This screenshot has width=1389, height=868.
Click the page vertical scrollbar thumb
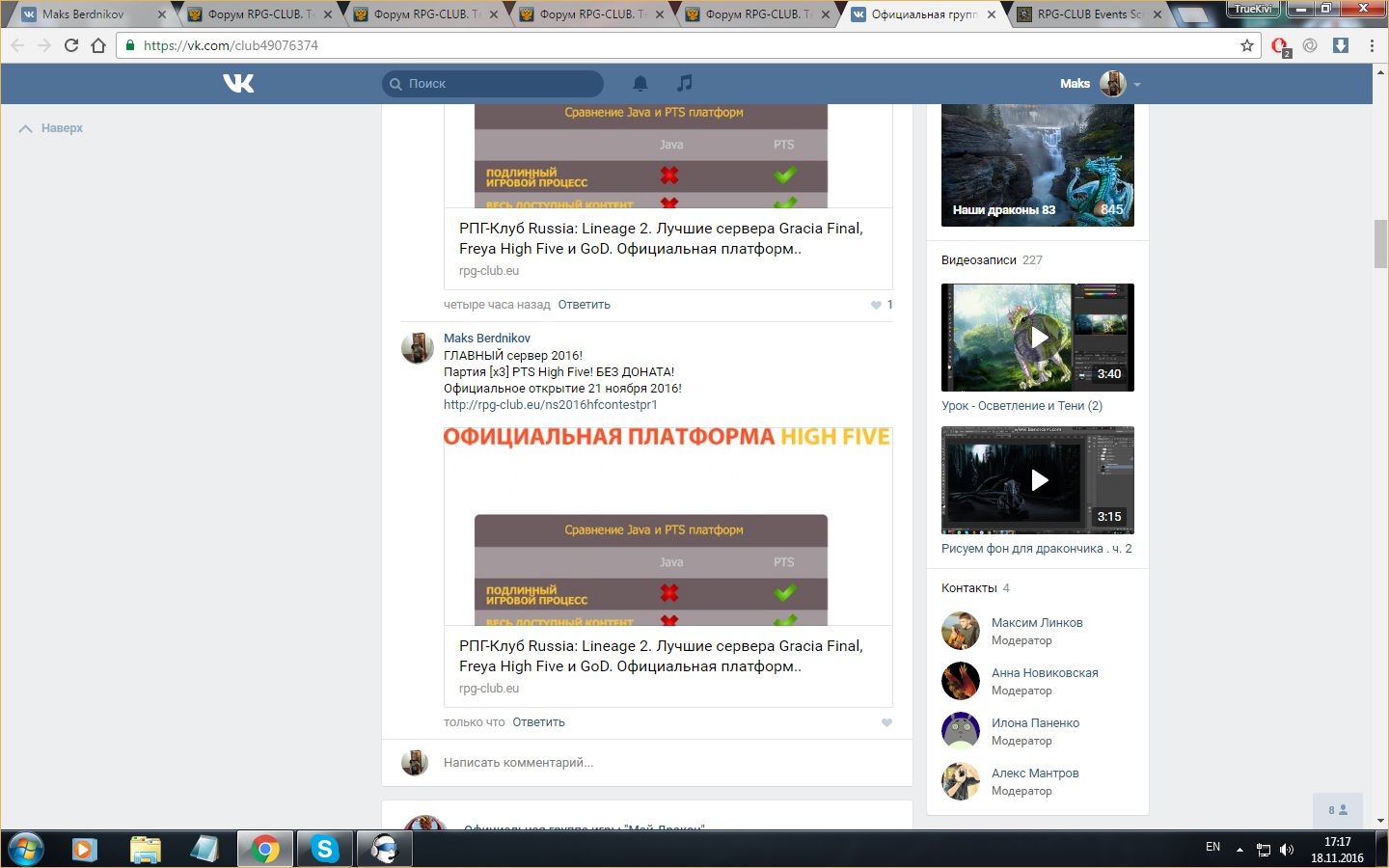1380,244
